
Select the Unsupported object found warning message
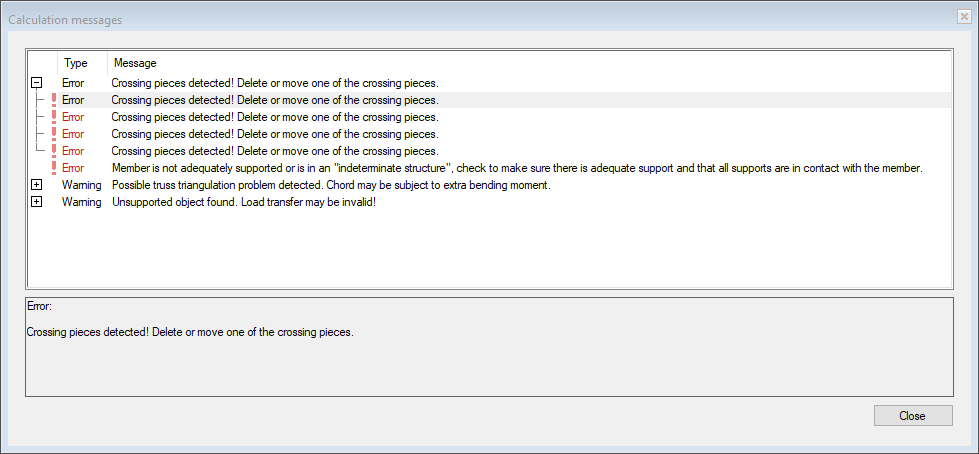(x=243, y=202)
